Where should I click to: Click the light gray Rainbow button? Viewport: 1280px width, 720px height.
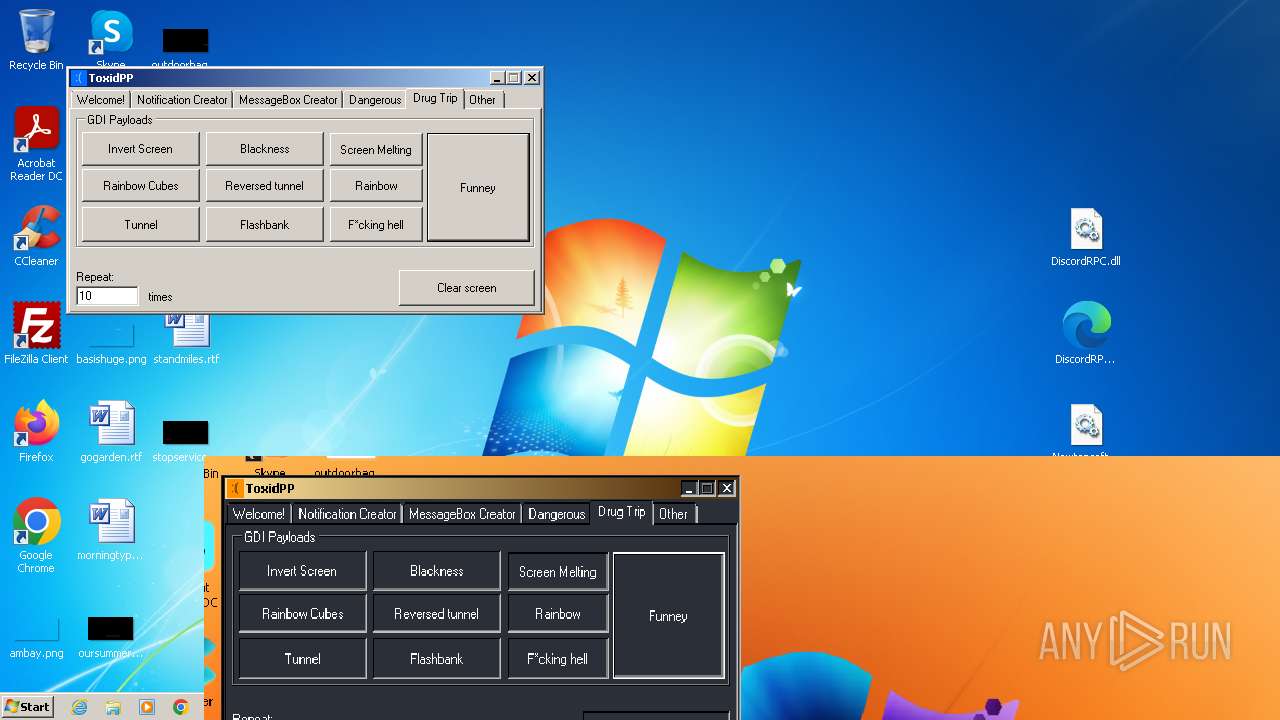coord(376,186)
